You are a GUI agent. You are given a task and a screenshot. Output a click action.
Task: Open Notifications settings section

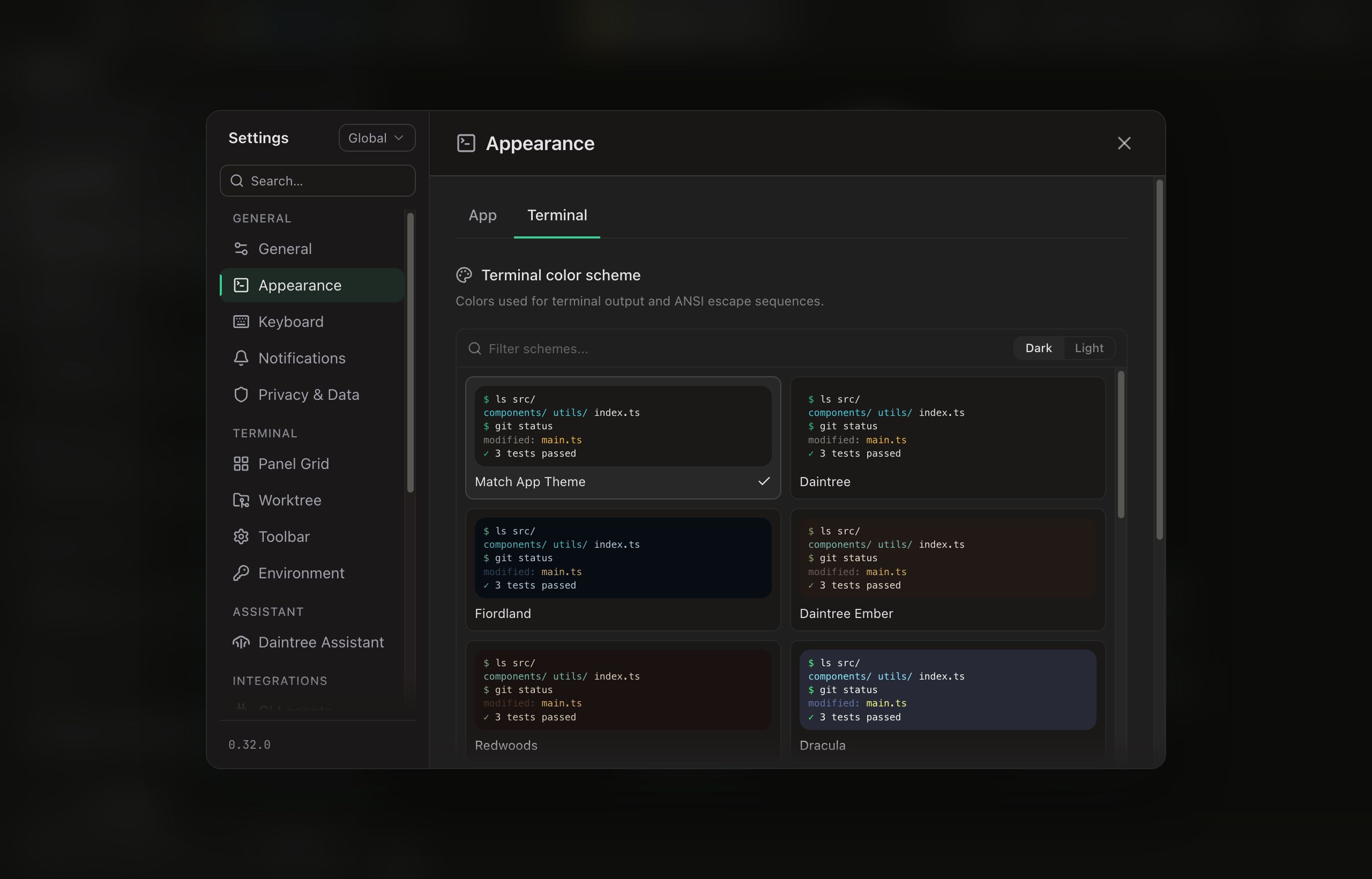[312, 359]
